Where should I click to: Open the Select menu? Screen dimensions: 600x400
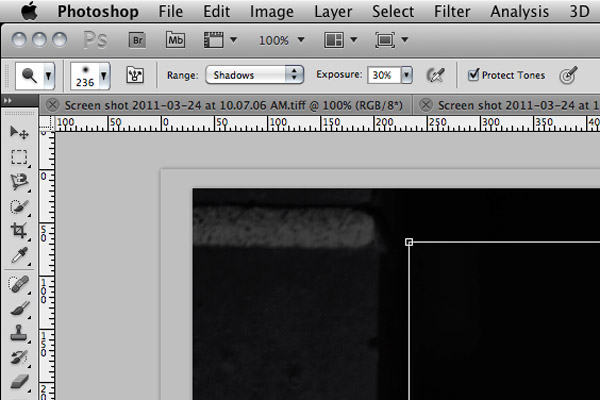tap(393, 11)
